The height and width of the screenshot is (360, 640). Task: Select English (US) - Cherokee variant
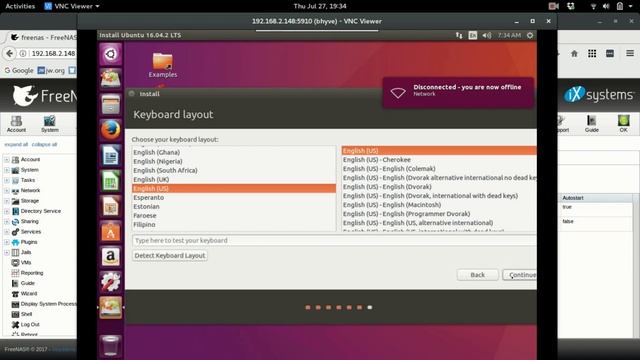[x=439, y=160]
